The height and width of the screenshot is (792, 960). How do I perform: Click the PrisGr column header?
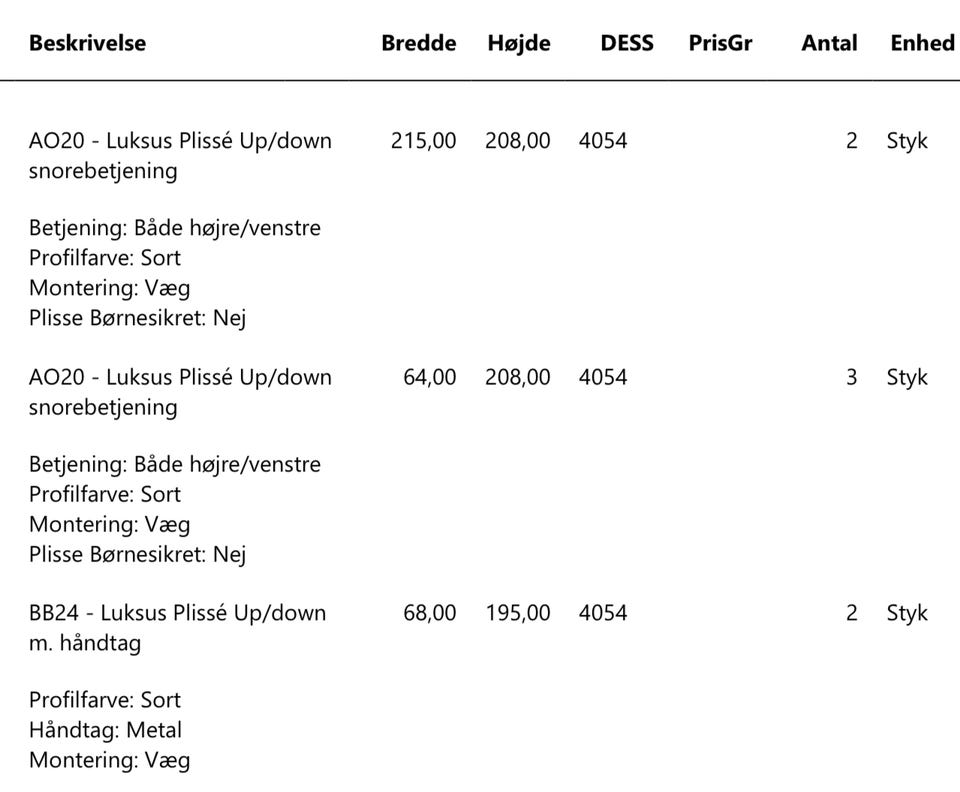(720, 43)
